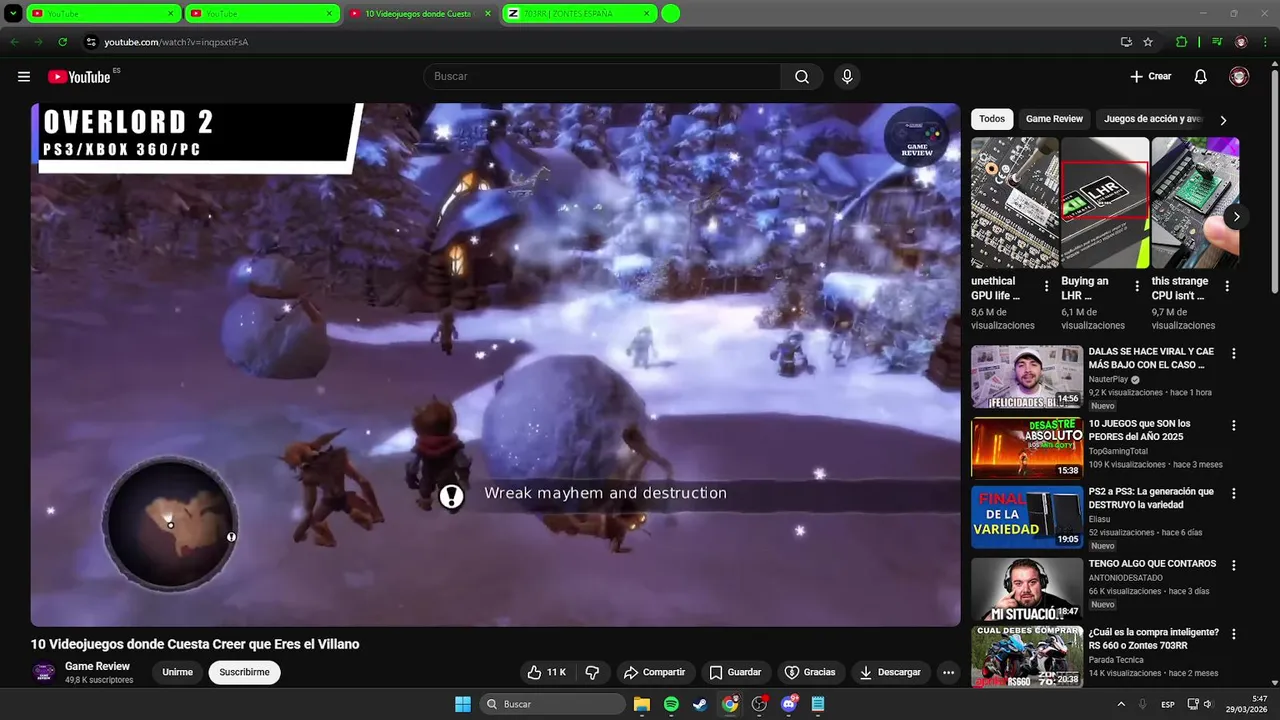Open the DALAS SE HACE VIRAL video thumbnail

[1027, 377]
